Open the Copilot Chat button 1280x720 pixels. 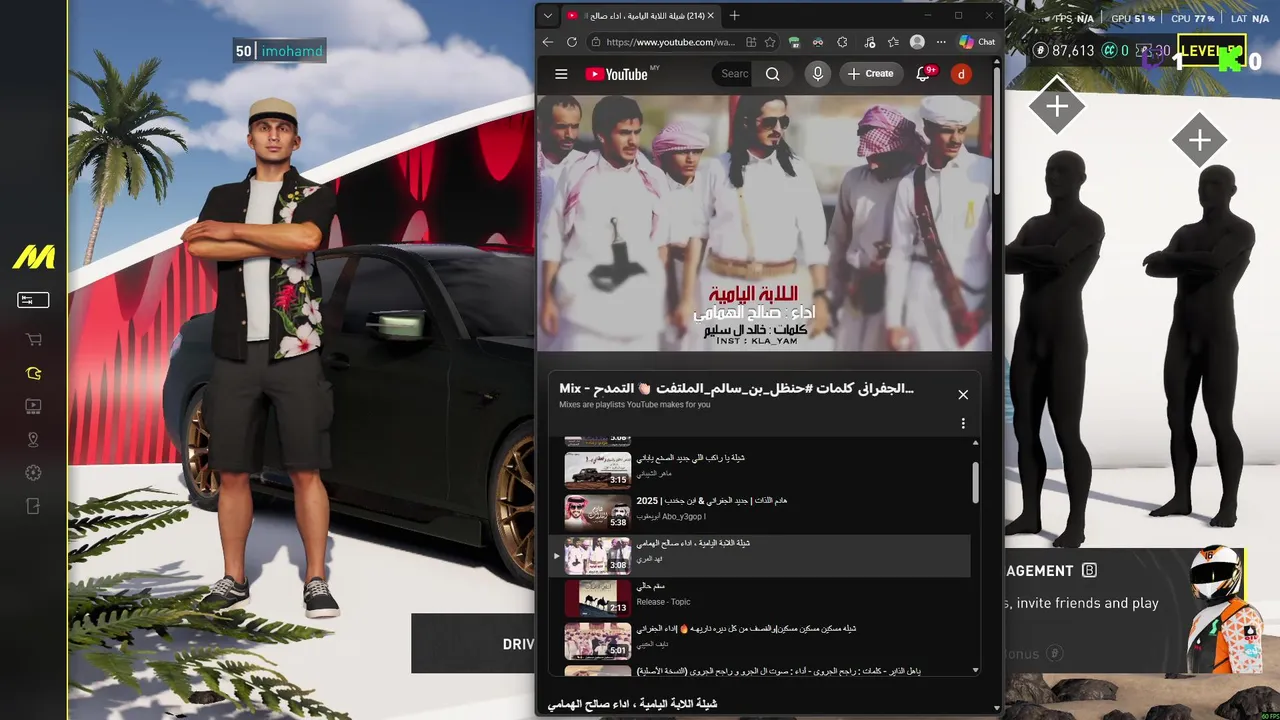coord(977,42)
